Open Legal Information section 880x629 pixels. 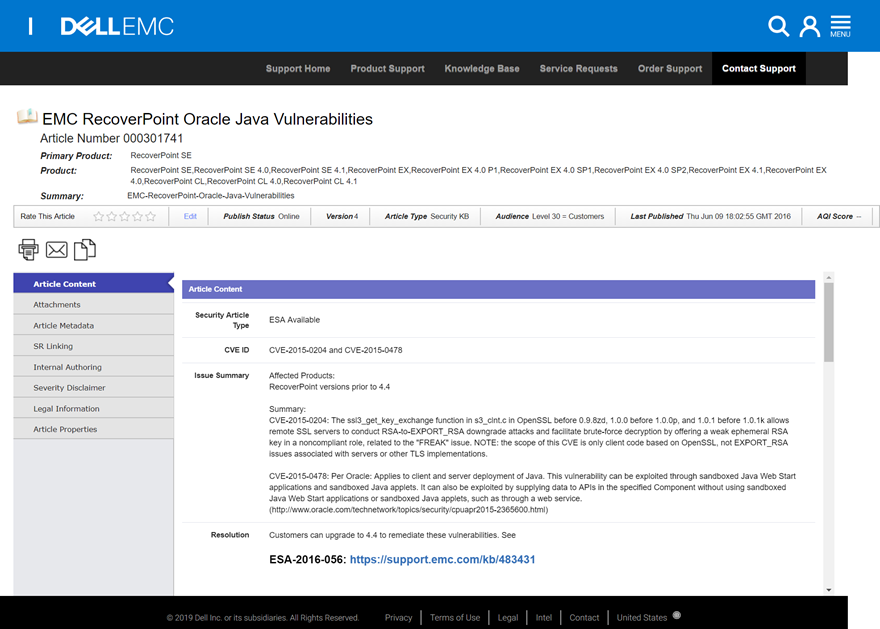(x=93, y=408)
